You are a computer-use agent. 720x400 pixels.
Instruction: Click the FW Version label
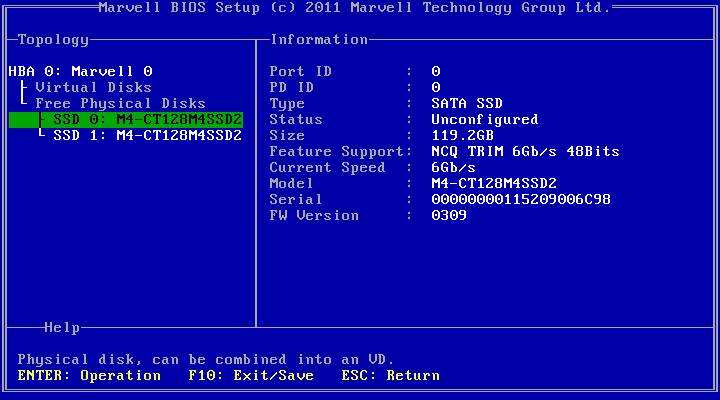[314, 216]
